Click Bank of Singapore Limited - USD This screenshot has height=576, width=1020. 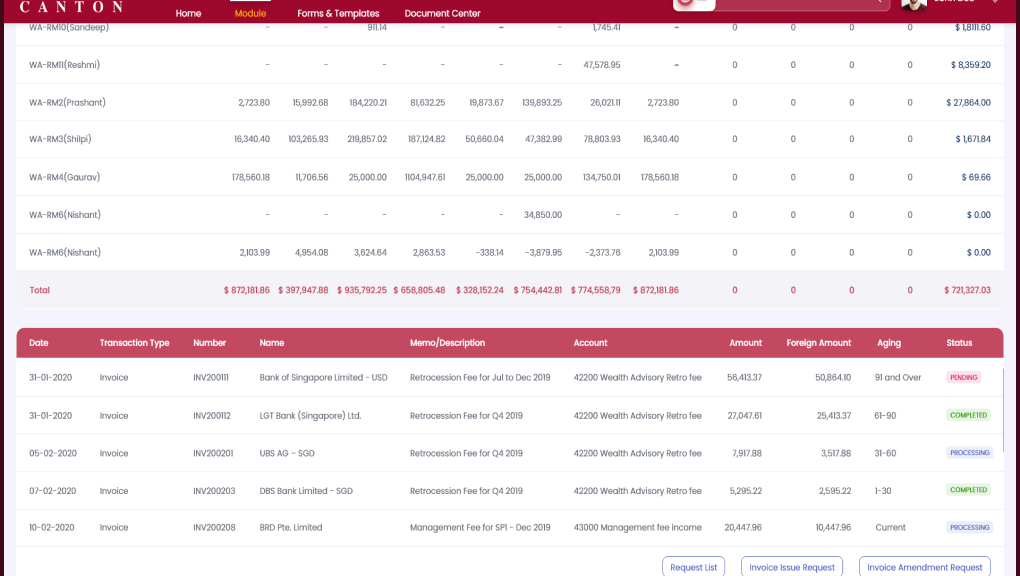(x=323, y=377)
